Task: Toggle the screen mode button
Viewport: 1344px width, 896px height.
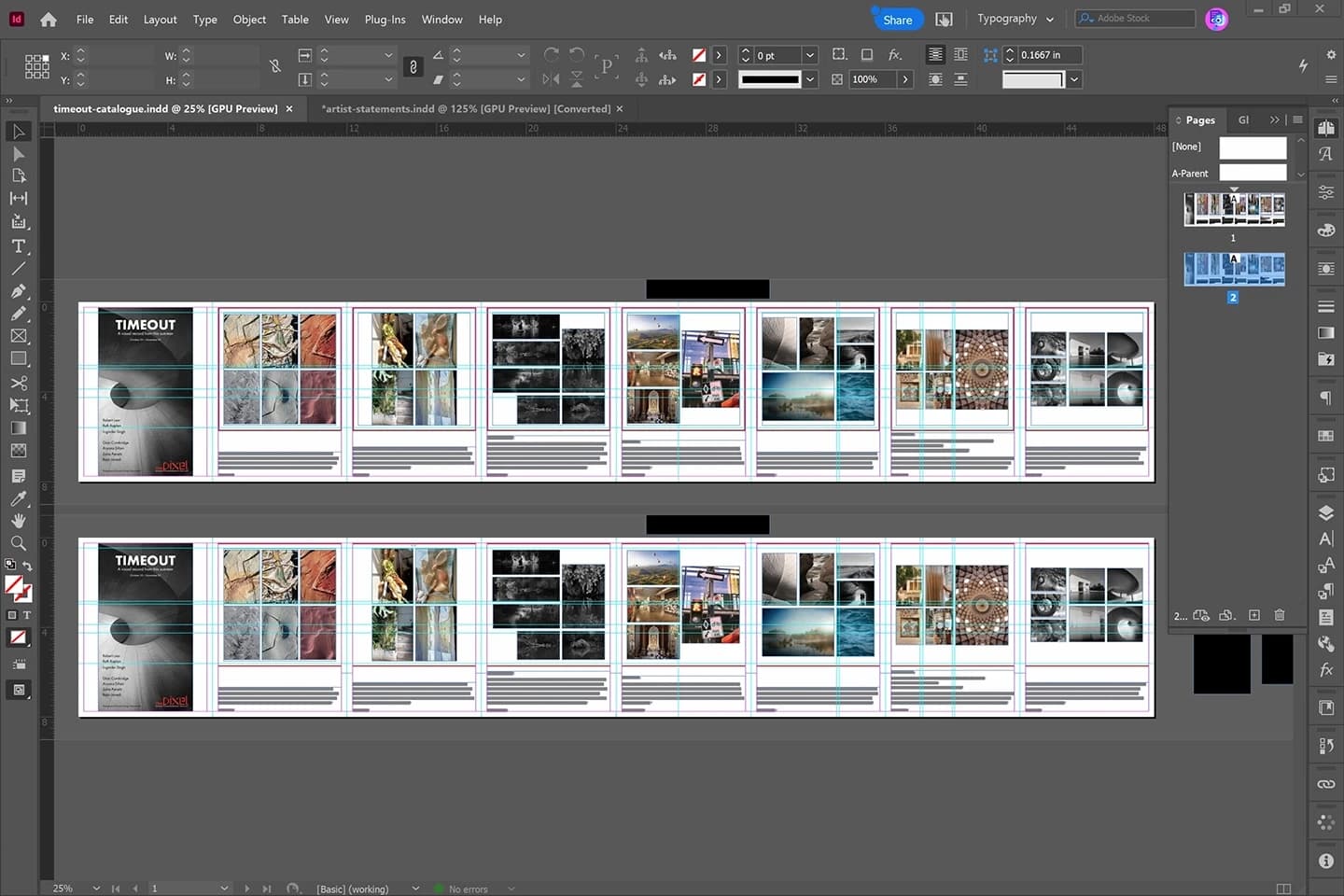Action: (x=19, y=690)
